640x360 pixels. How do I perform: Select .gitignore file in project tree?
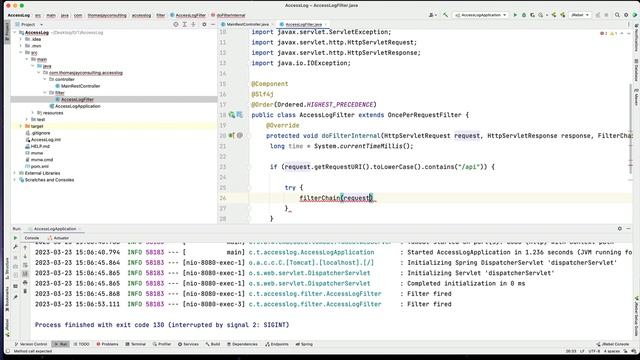[x=40, y=133]
